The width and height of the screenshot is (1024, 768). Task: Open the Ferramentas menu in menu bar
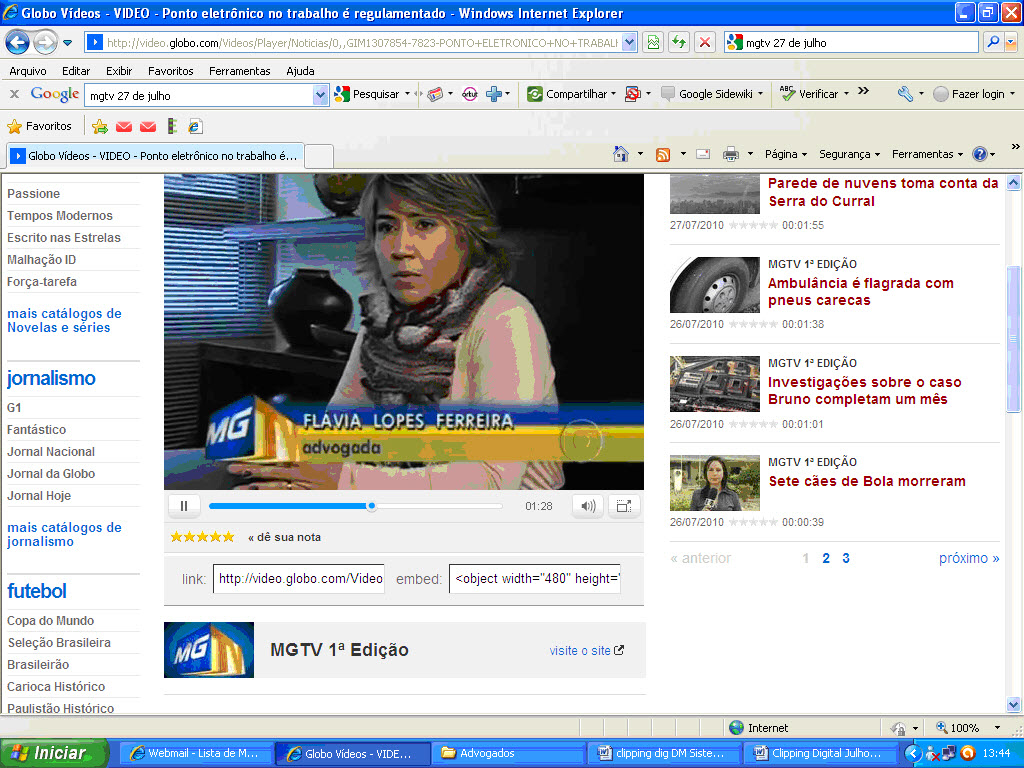(239, 71)
